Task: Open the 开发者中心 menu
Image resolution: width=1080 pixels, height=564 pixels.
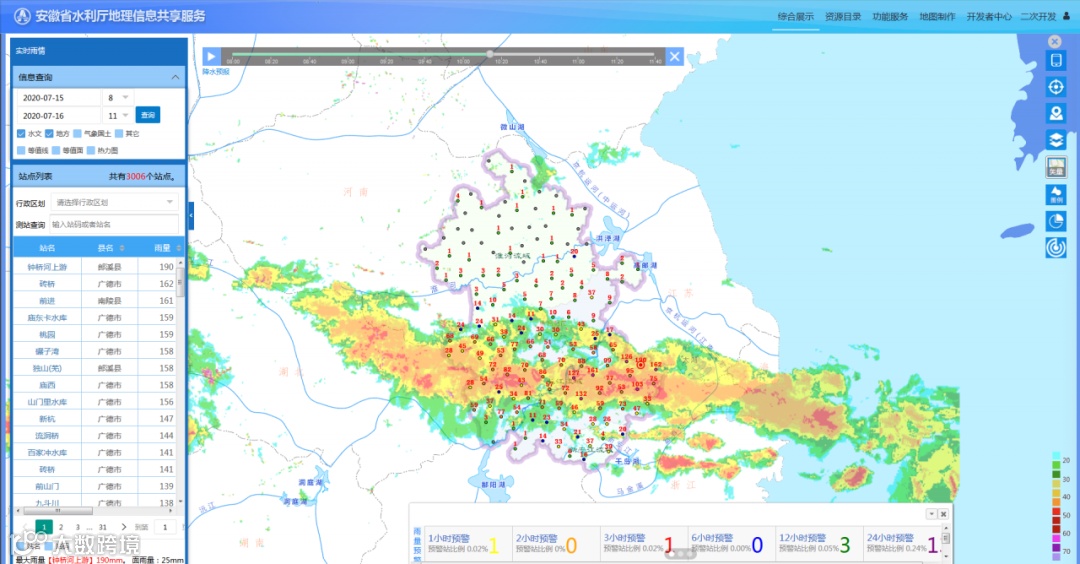Action: [x=988, y=17]
